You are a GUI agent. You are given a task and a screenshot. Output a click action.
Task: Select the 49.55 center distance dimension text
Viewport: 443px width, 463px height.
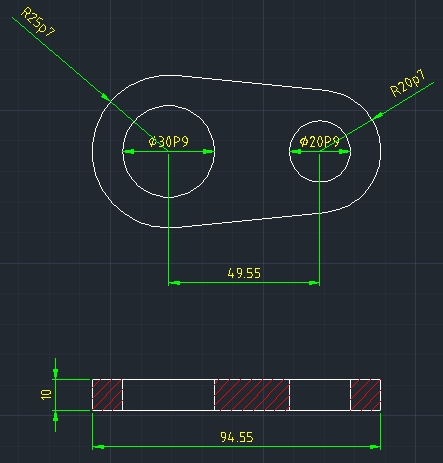pos(244,273)
